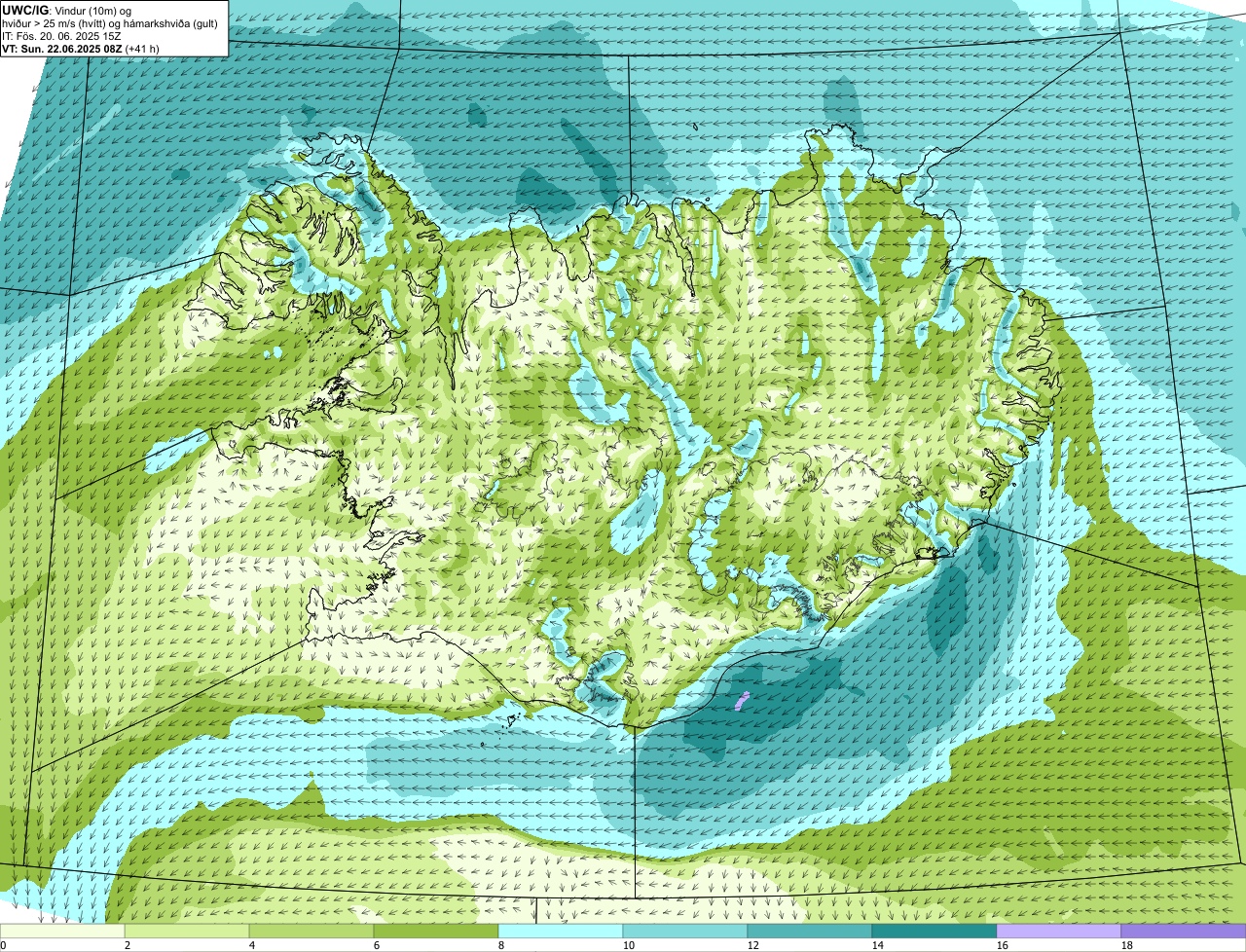Click the legend scale label '14'
The width and height of the screenshot is (1246, 952).
click(878, 945)
